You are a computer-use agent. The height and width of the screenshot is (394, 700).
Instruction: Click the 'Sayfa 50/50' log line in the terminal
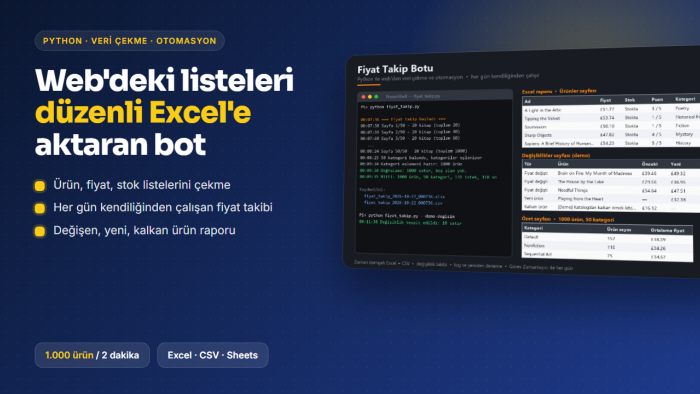[x=413, y=151]
